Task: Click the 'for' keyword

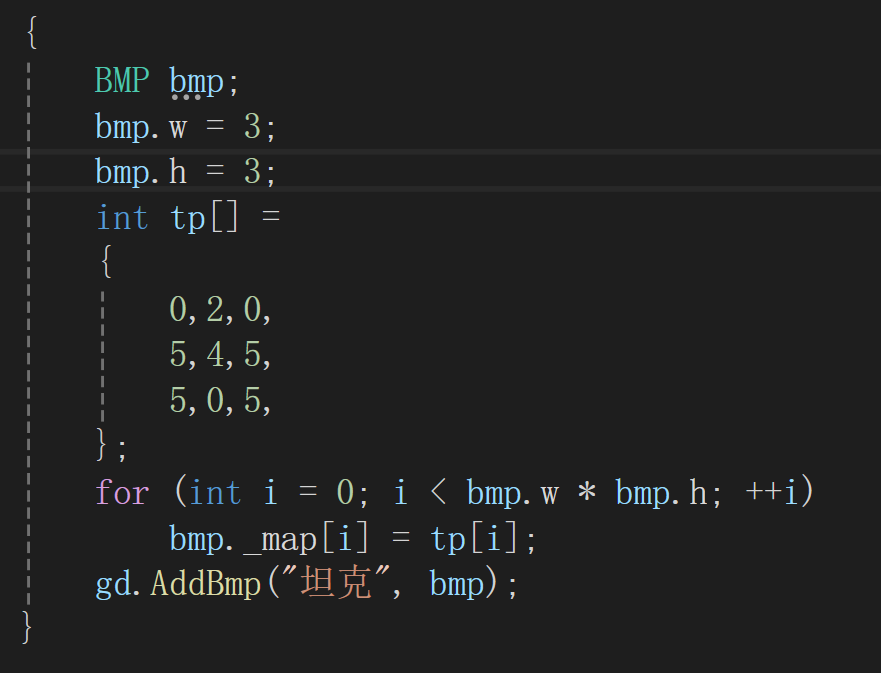Action: [122, 492]
